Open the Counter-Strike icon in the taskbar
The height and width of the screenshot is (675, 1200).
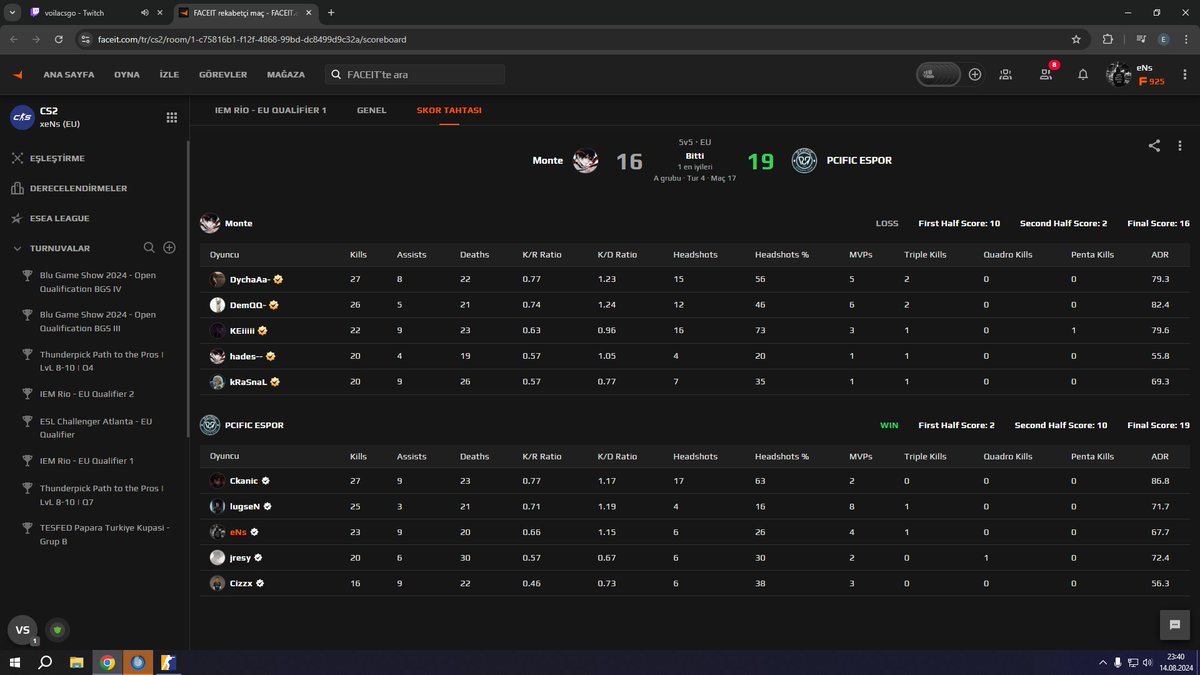tap(168, 662)
